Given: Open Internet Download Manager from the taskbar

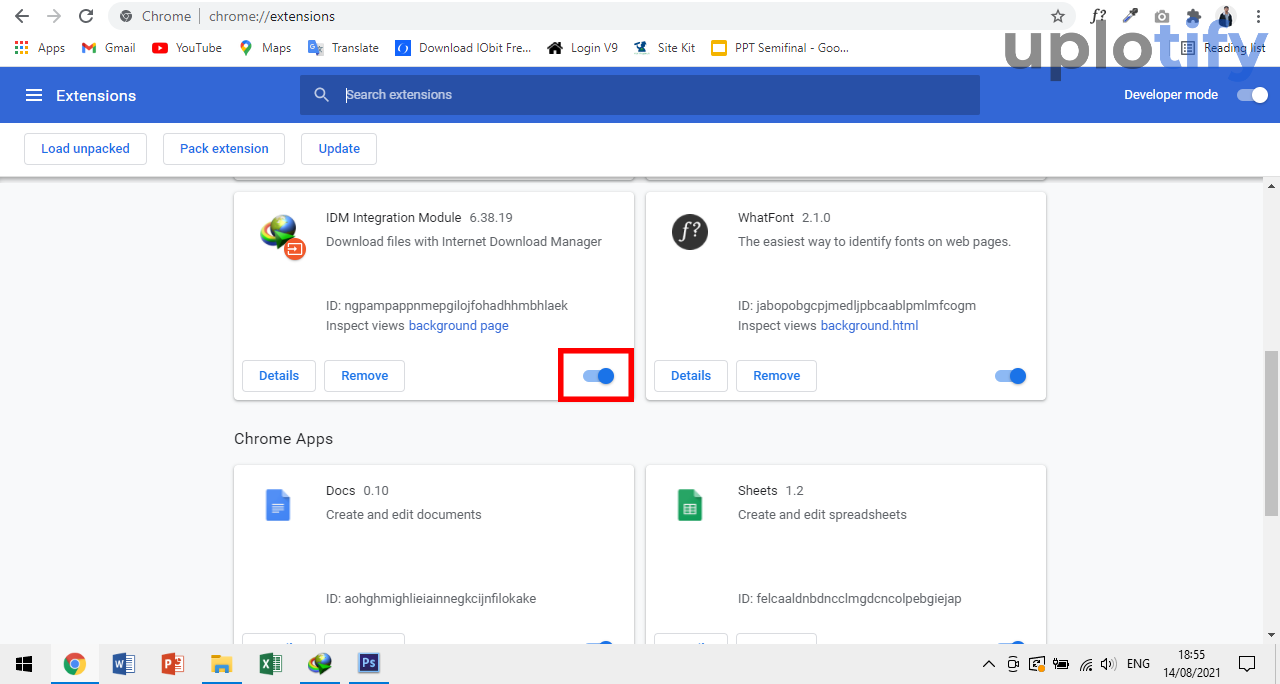Looking at the screenshot, I should pos(320,664).
